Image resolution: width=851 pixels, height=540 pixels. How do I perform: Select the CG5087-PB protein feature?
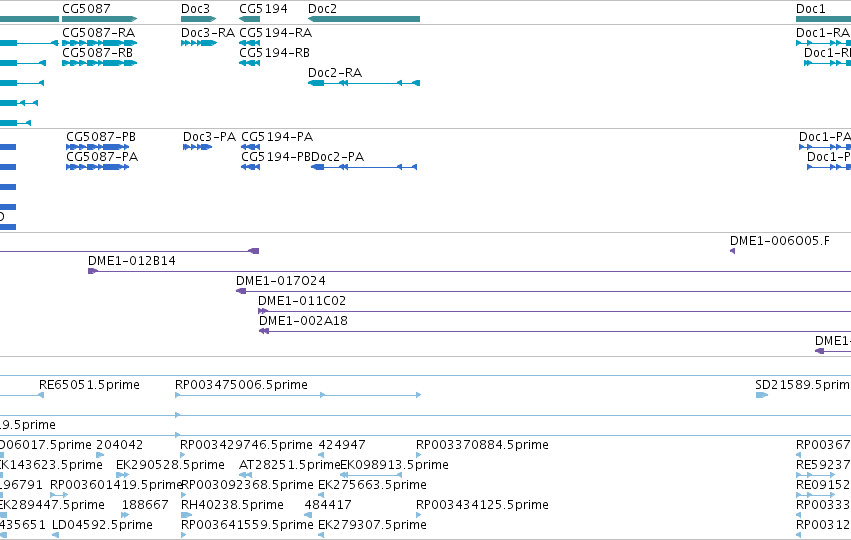(x=98, y=147)
